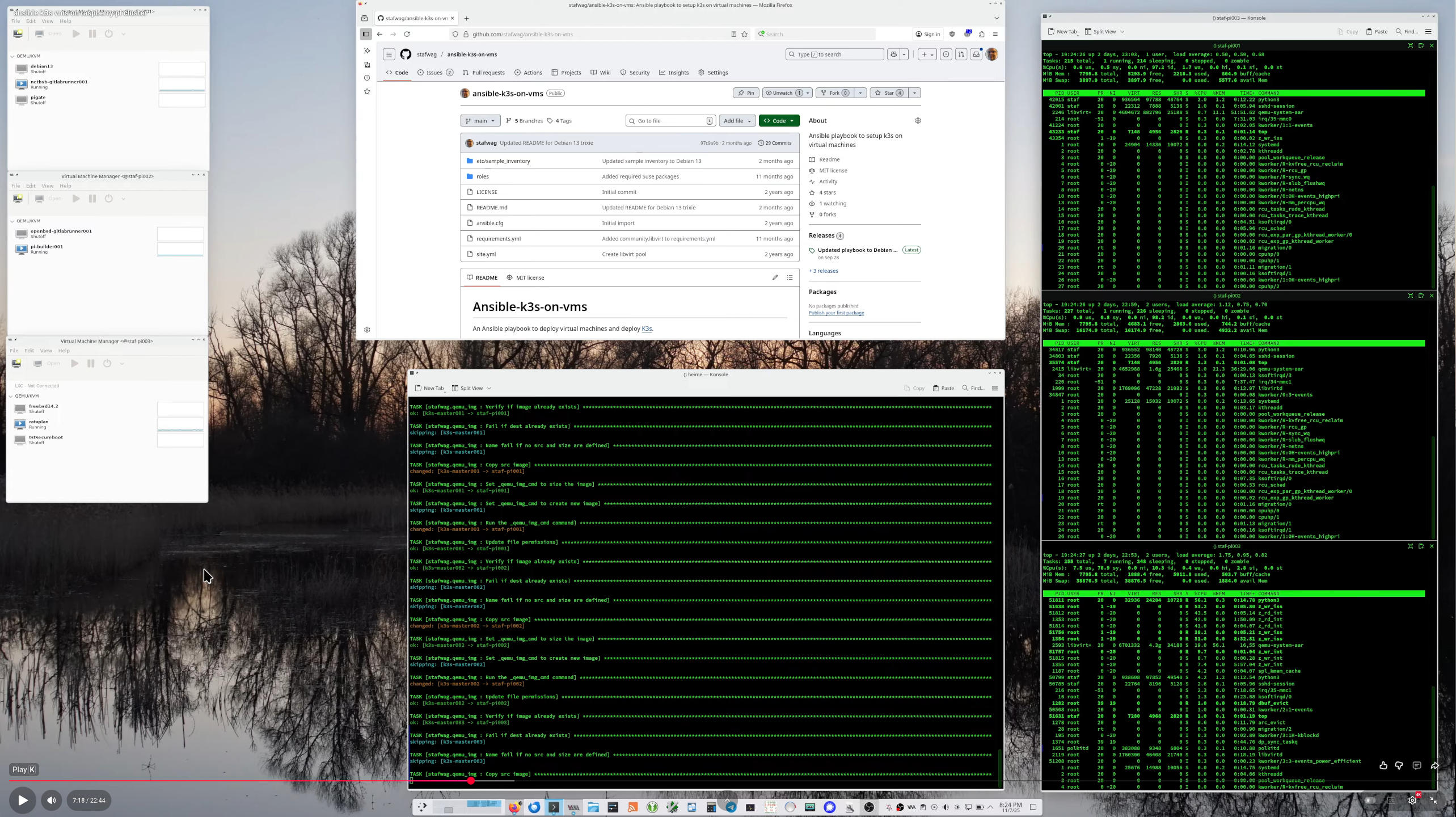Viewport: 1456px width, 817px height.
Task: Pin the repository
Action: coord(745,92)
